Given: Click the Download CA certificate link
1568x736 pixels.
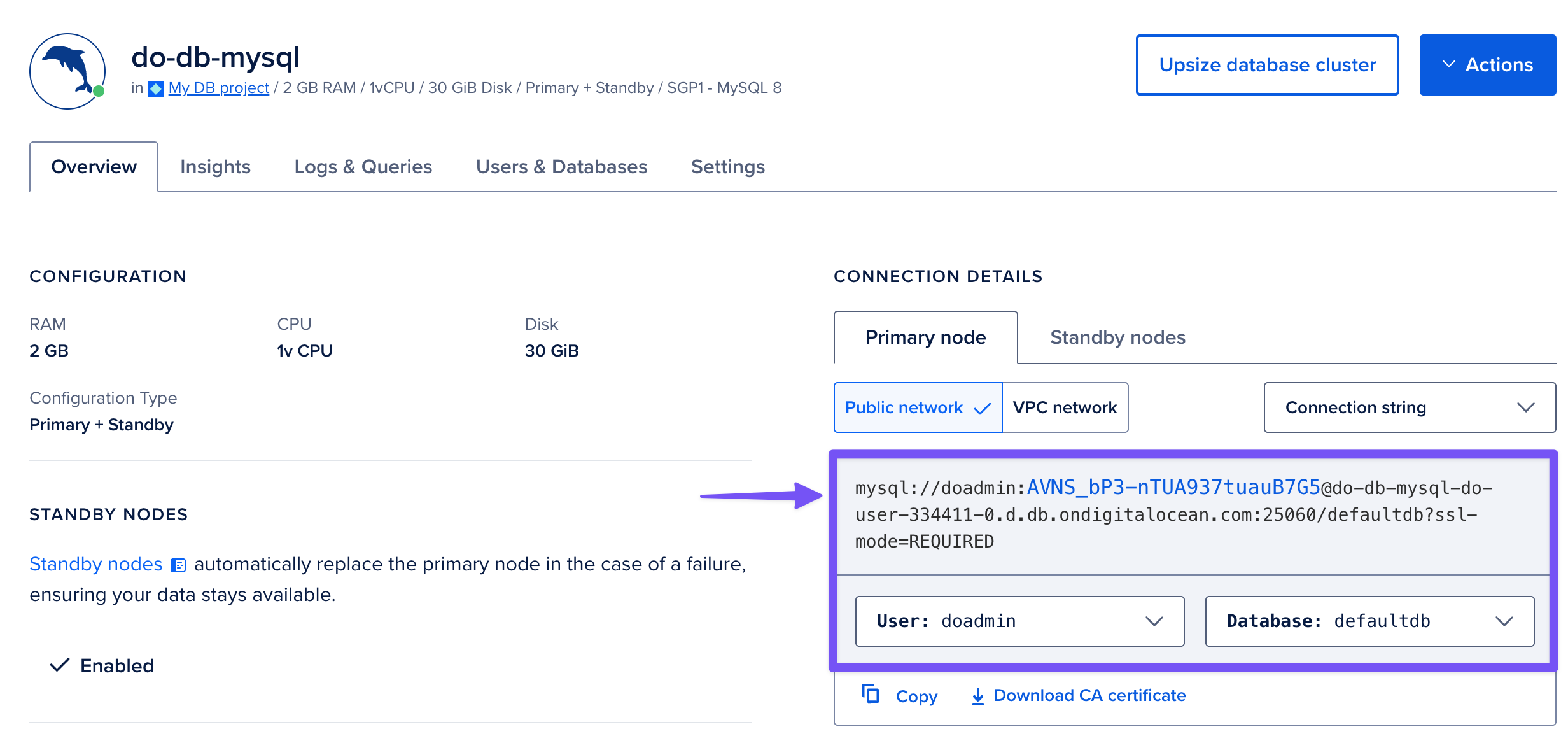Looking at the screenshot, I should coord(1089,695).
